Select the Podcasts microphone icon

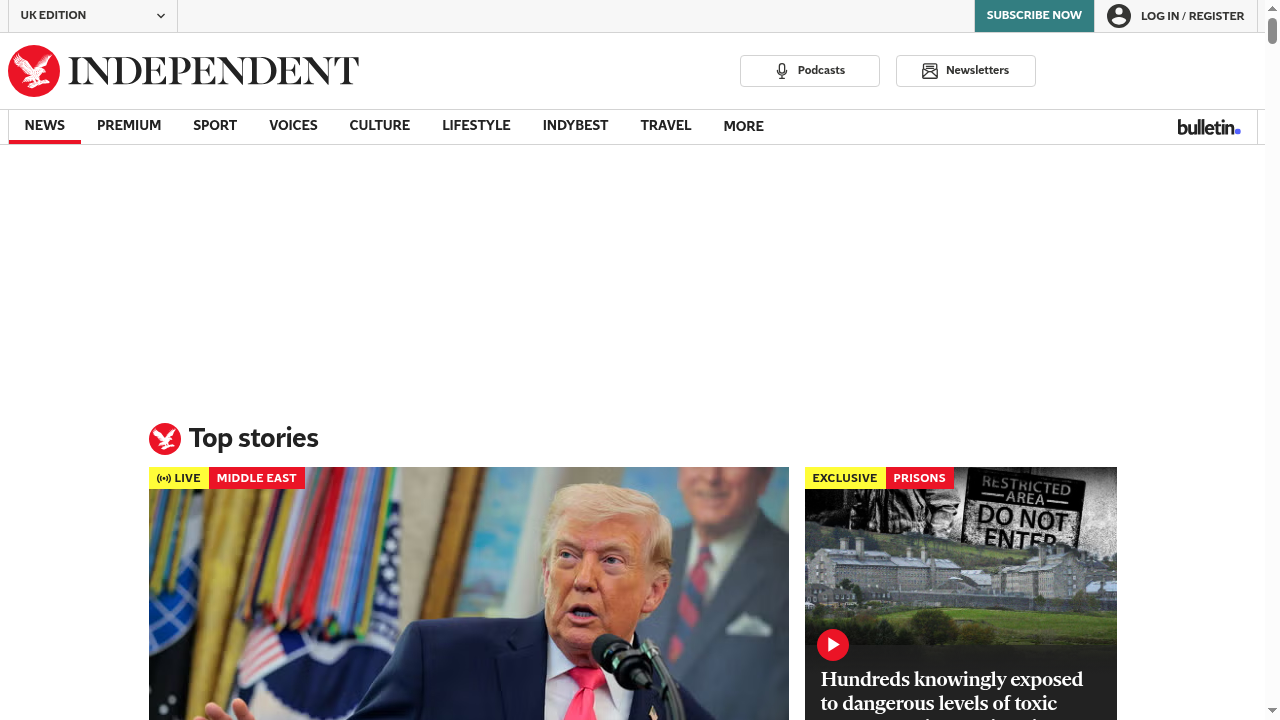781,70
